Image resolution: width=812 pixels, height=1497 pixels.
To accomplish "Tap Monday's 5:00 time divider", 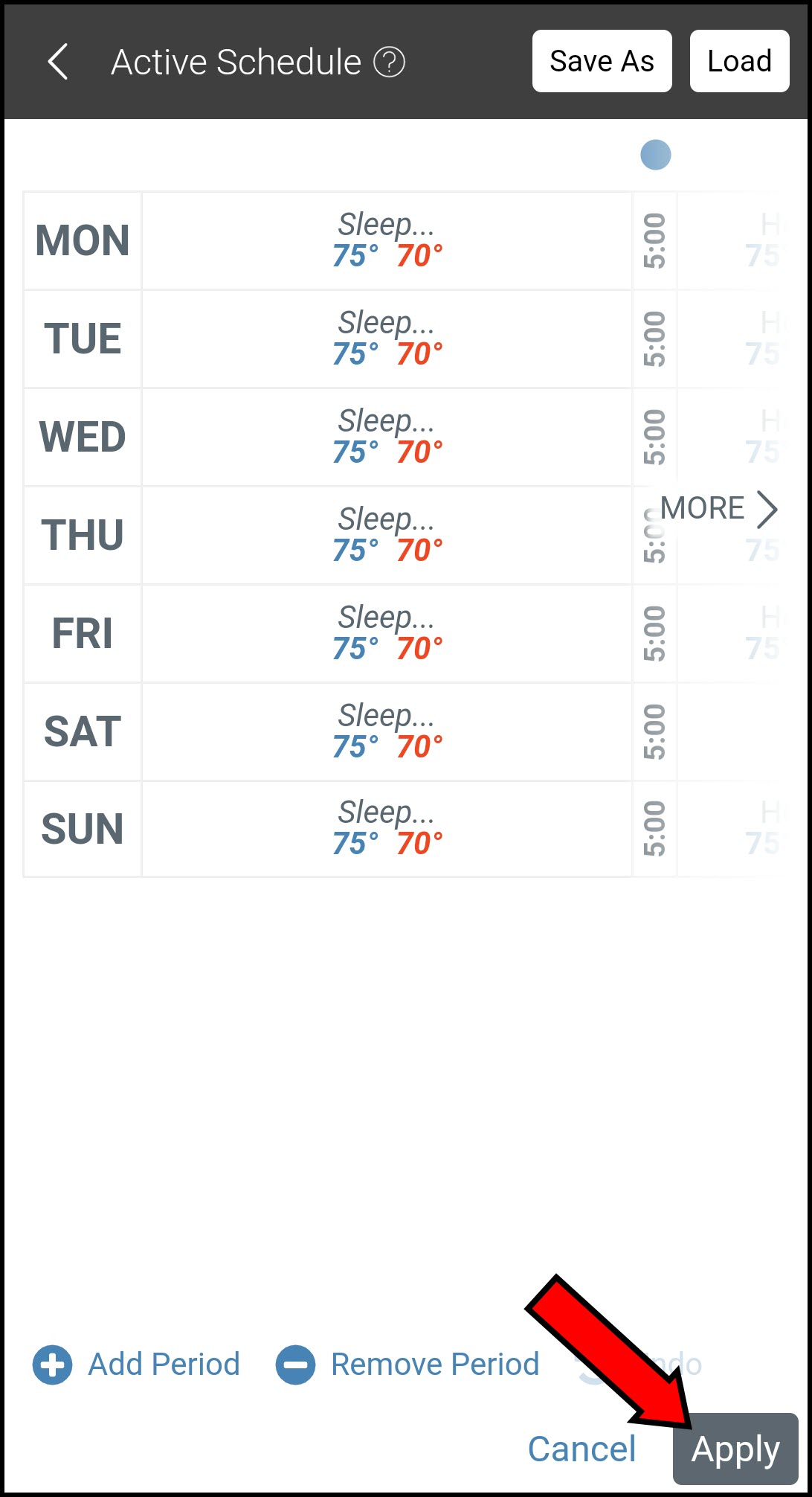I will click(654, 241).
